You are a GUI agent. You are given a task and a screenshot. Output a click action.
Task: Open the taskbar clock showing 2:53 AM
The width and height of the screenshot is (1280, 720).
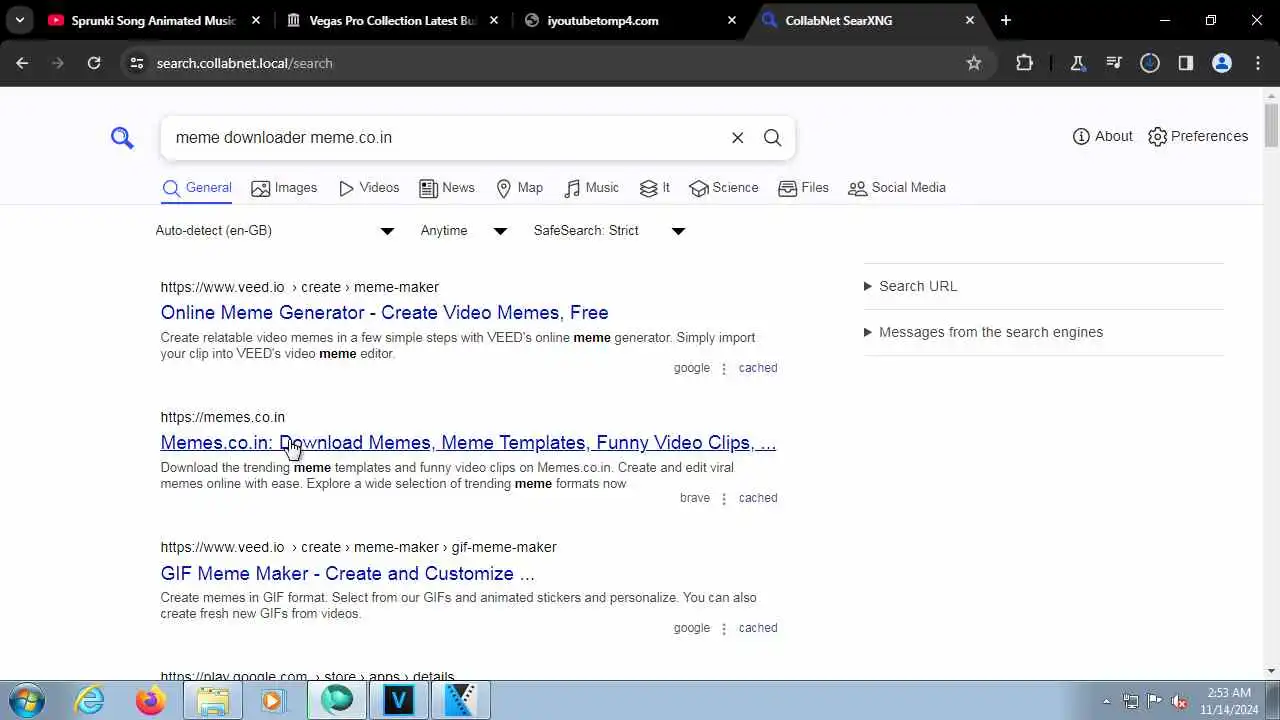coord(1229,701)
